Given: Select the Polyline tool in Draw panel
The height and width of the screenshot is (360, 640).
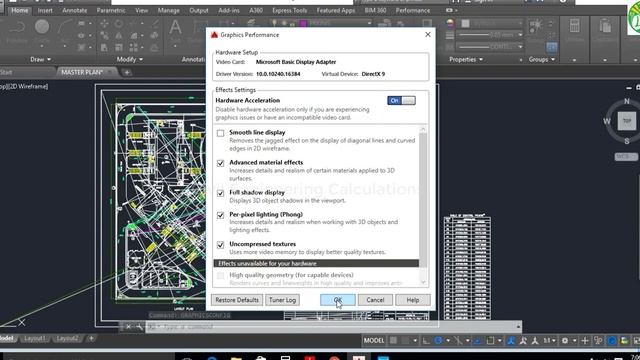Looking at the screenshot, I should [x=16, y=27].
